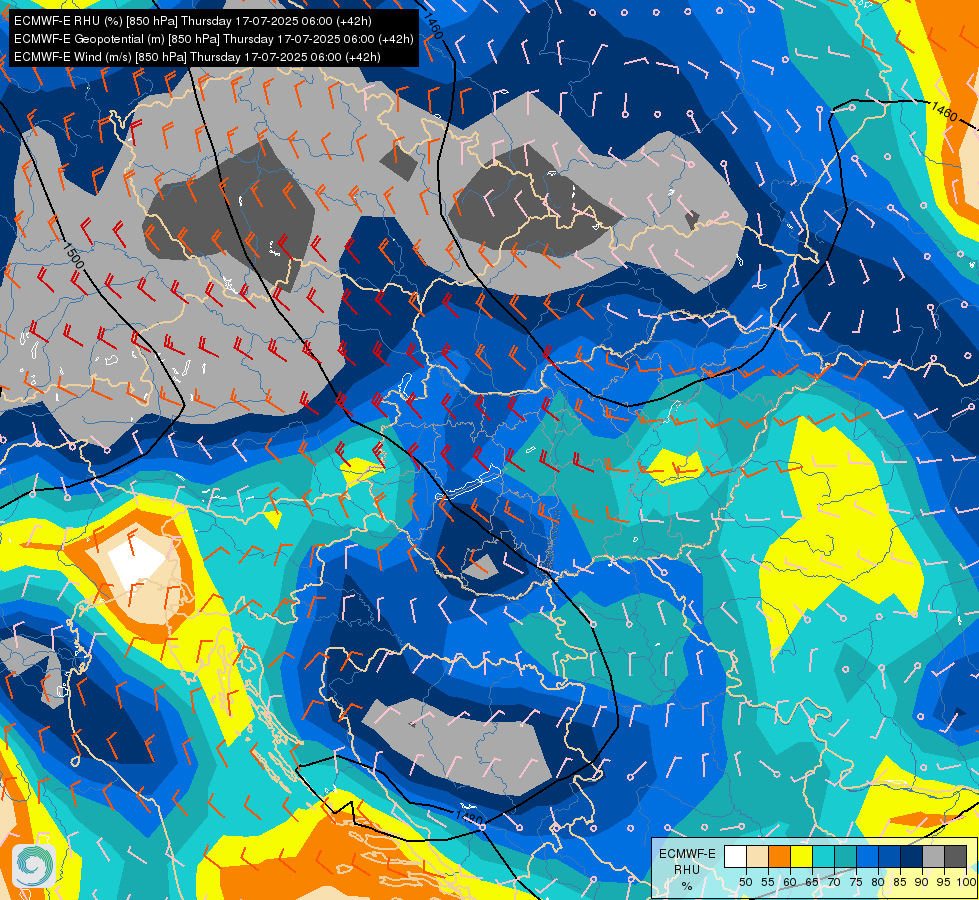Click the 1500 geopotential contour label
979x900 pixels.
[73, 255]
